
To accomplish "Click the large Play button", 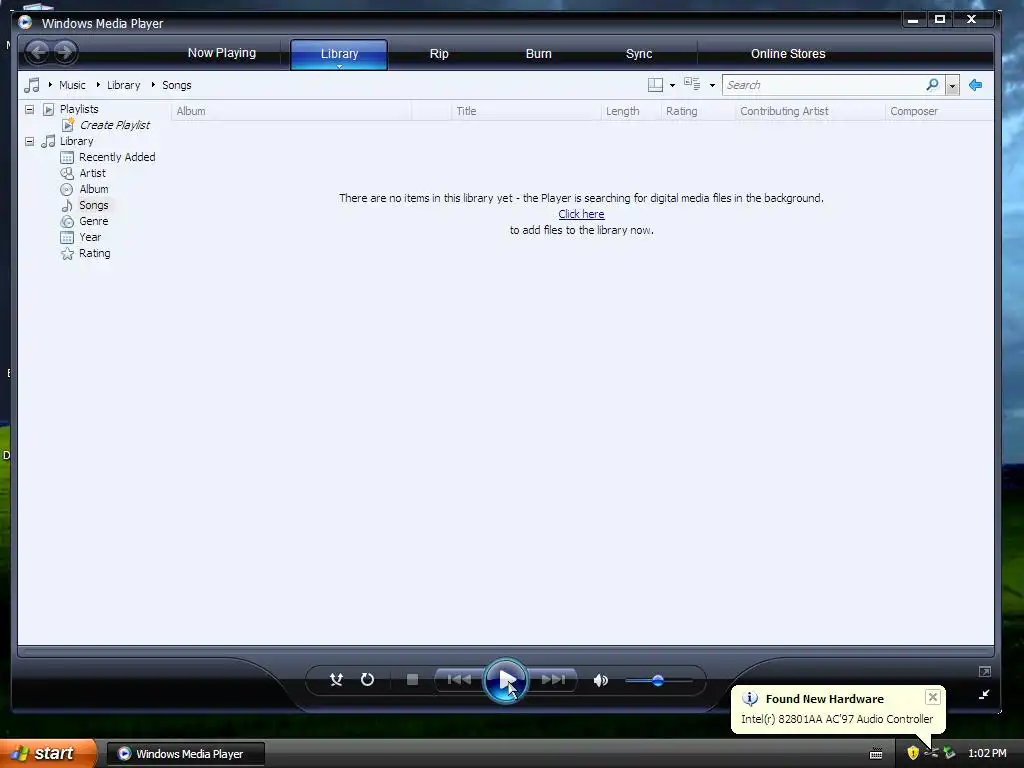I will [x=505, y=680].
